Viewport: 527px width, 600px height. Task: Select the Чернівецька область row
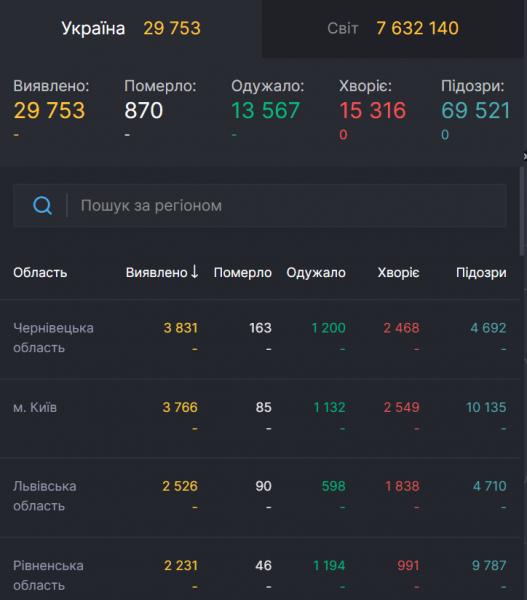[260, 339]
